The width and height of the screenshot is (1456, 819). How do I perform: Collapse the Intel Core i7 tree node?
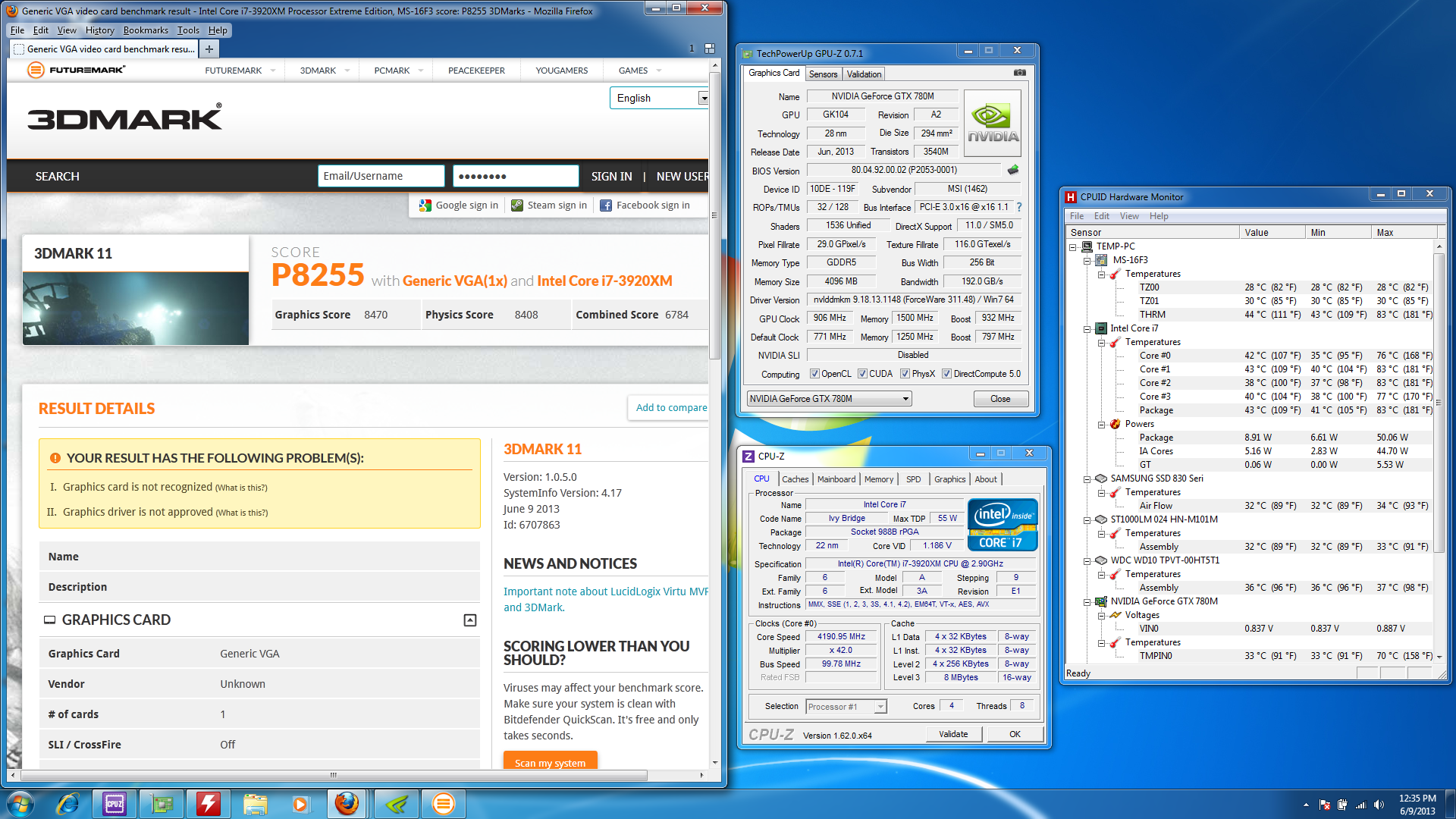tap(1087, 328)
